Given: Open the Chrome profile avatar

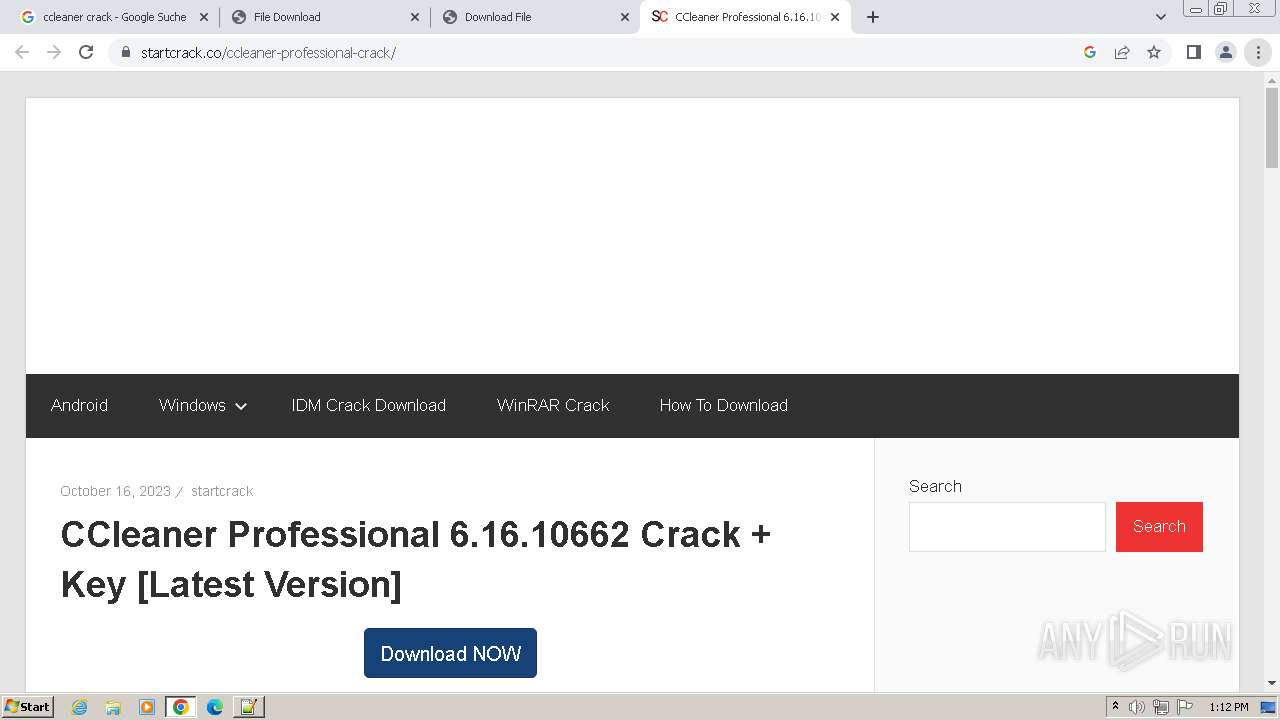Looking at the screenshot, I should 1225,52.
